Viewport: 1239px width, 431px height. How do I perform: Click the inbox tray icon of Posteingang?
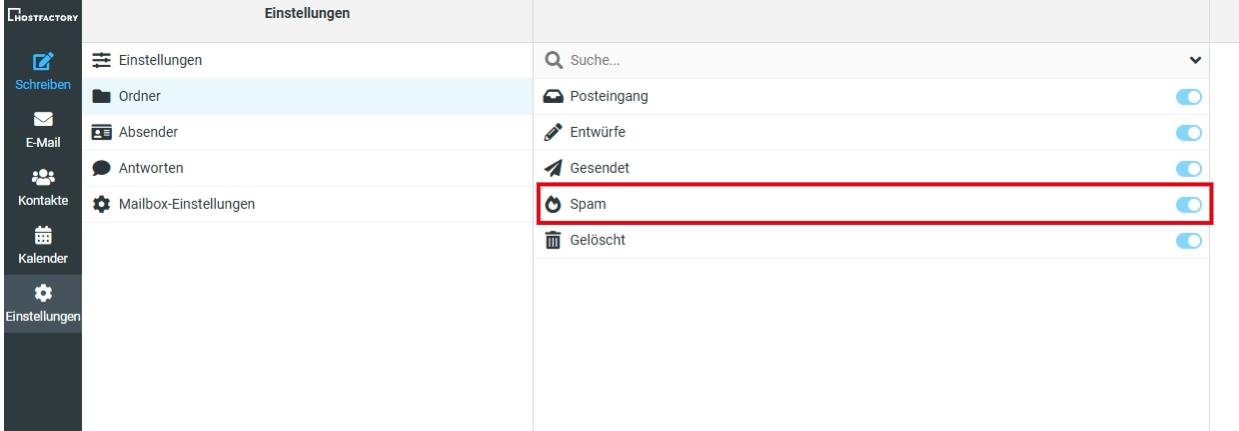pos(553,96)
